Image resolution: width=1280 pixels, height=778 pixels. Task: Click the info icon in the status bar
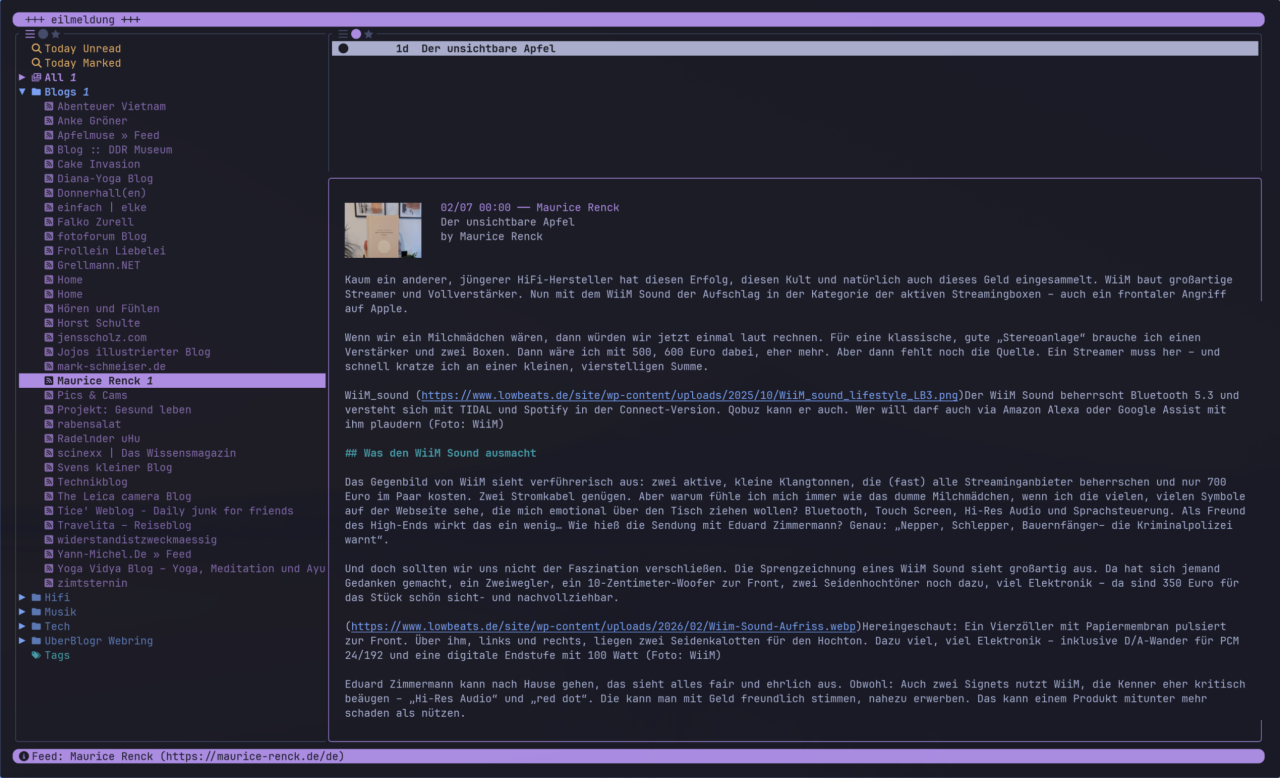(24, 757)
